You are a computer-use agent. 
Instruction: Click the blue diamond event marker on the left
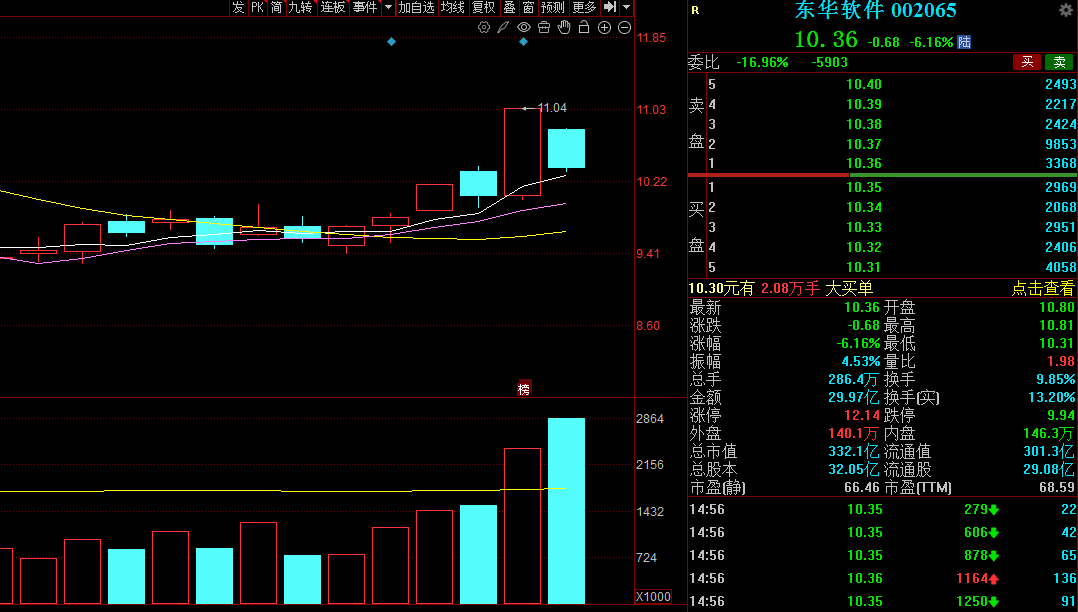click(x=391, y=42)
